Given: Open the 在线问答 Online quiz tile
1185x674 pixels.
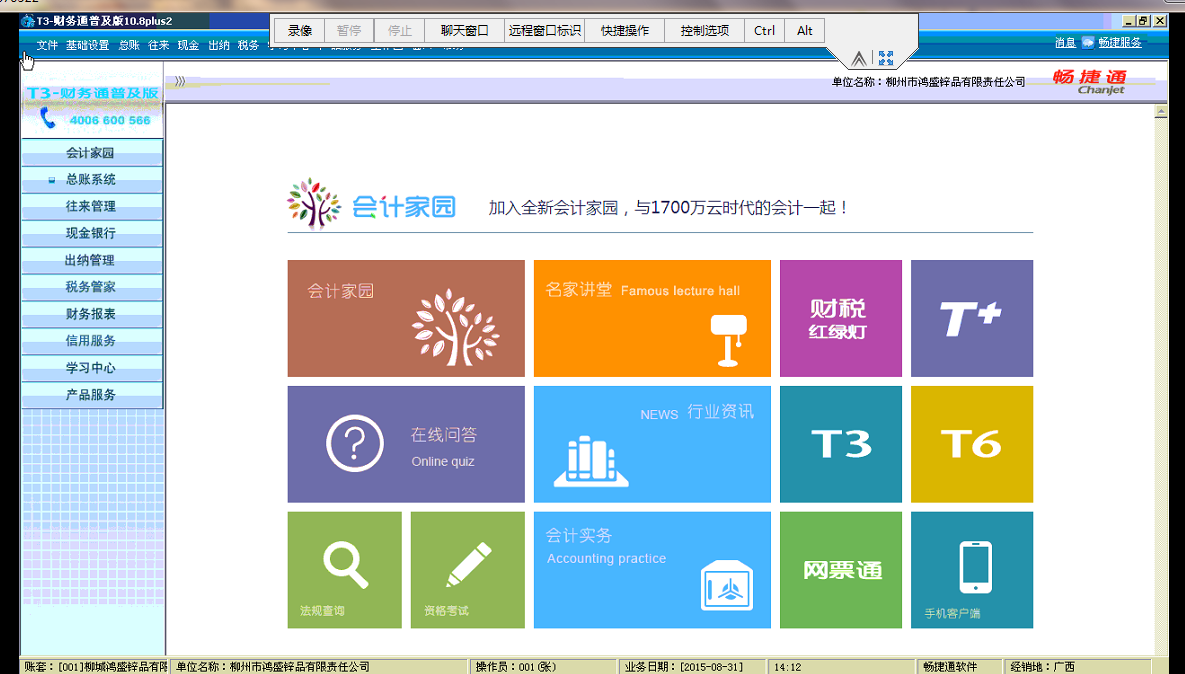Looking at the screenshot, I should coord(406,444).
